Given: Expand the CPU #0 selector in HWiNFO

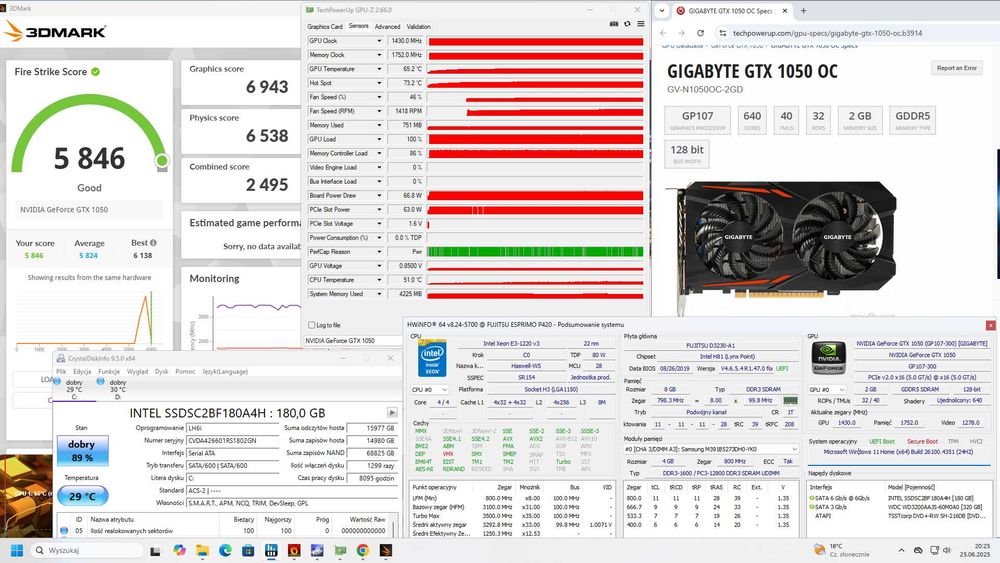Looking at the screenshot, I should 429,390.
